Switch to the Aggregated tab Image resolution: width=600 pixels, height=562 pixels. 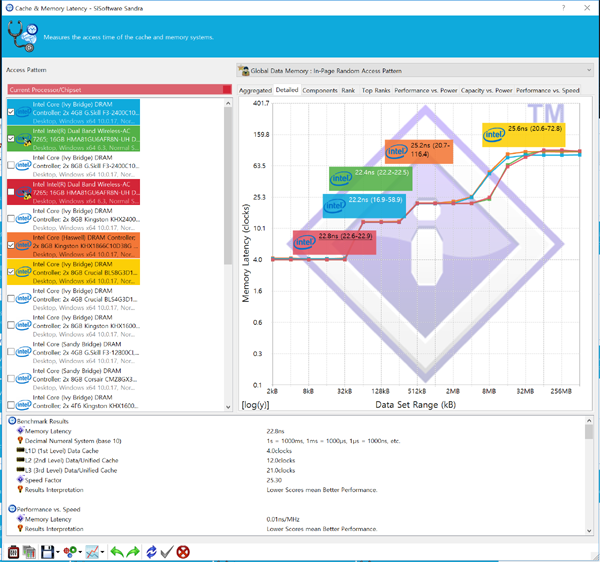click(255, 90)
